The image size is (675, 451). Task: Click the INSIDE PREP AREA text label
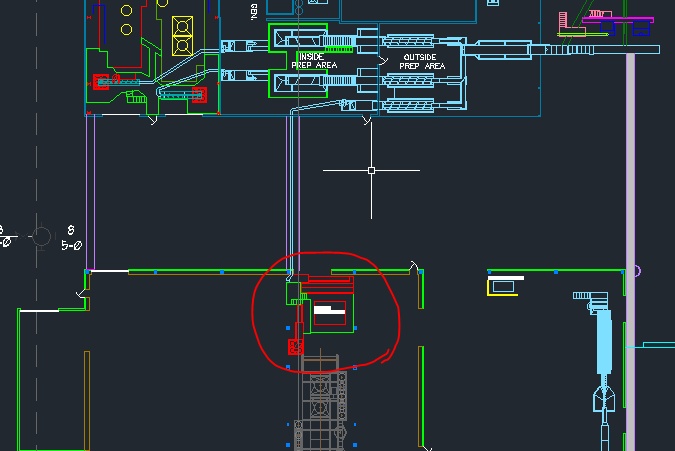point(314,61)
